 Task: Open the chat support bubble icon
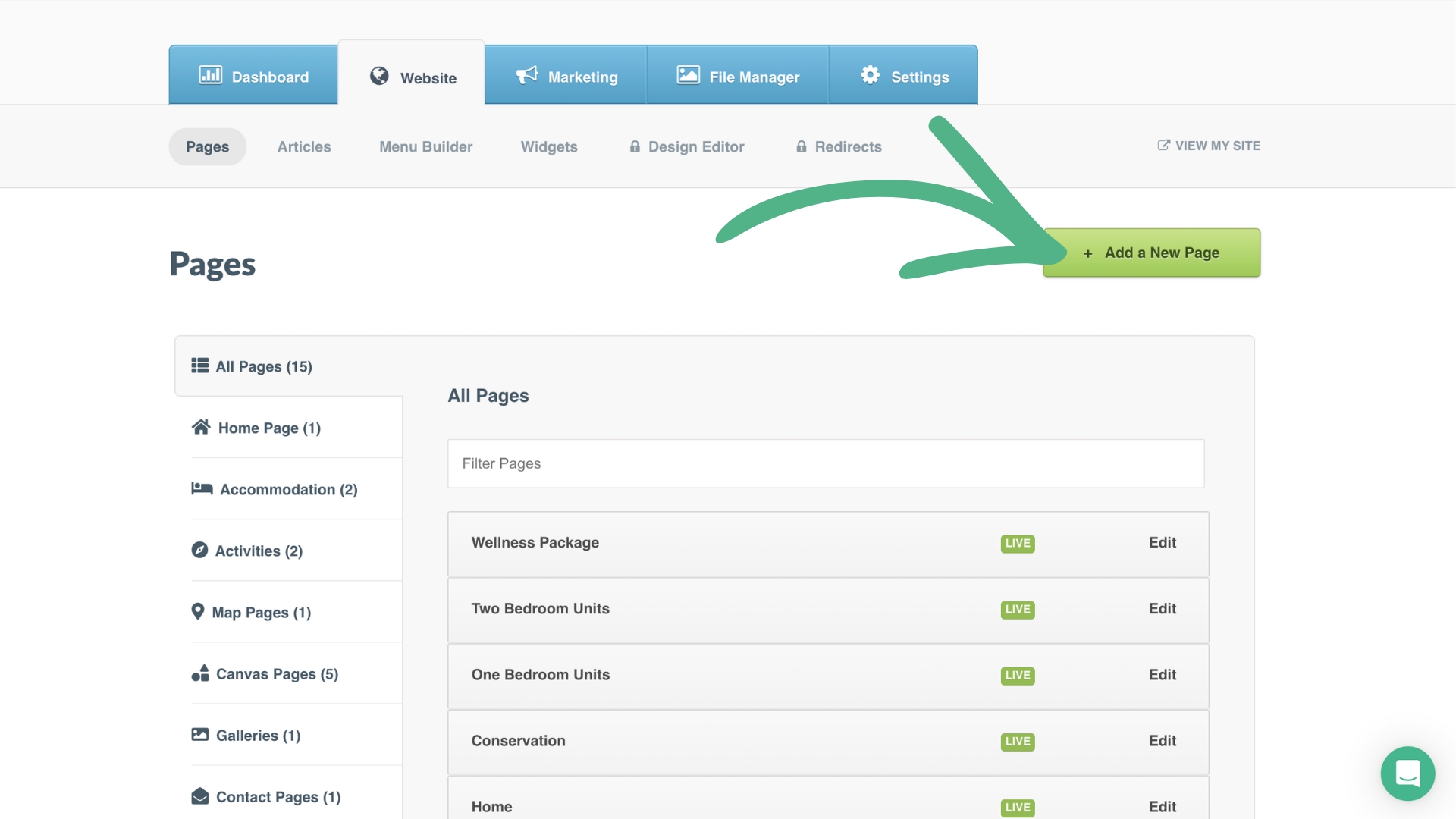point(1407,773)
